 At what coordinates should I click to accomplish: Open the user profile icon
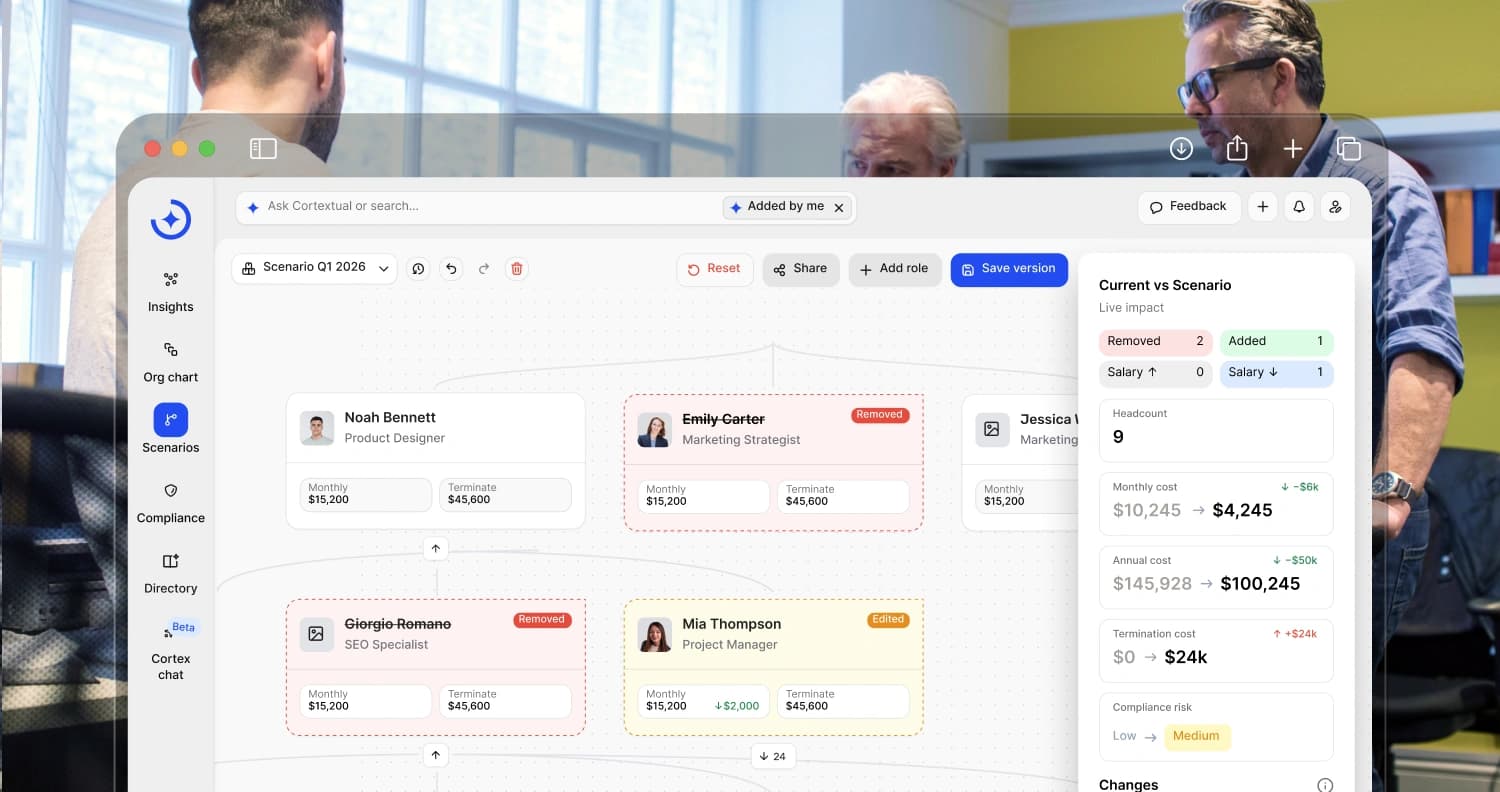coord(1335,207)
